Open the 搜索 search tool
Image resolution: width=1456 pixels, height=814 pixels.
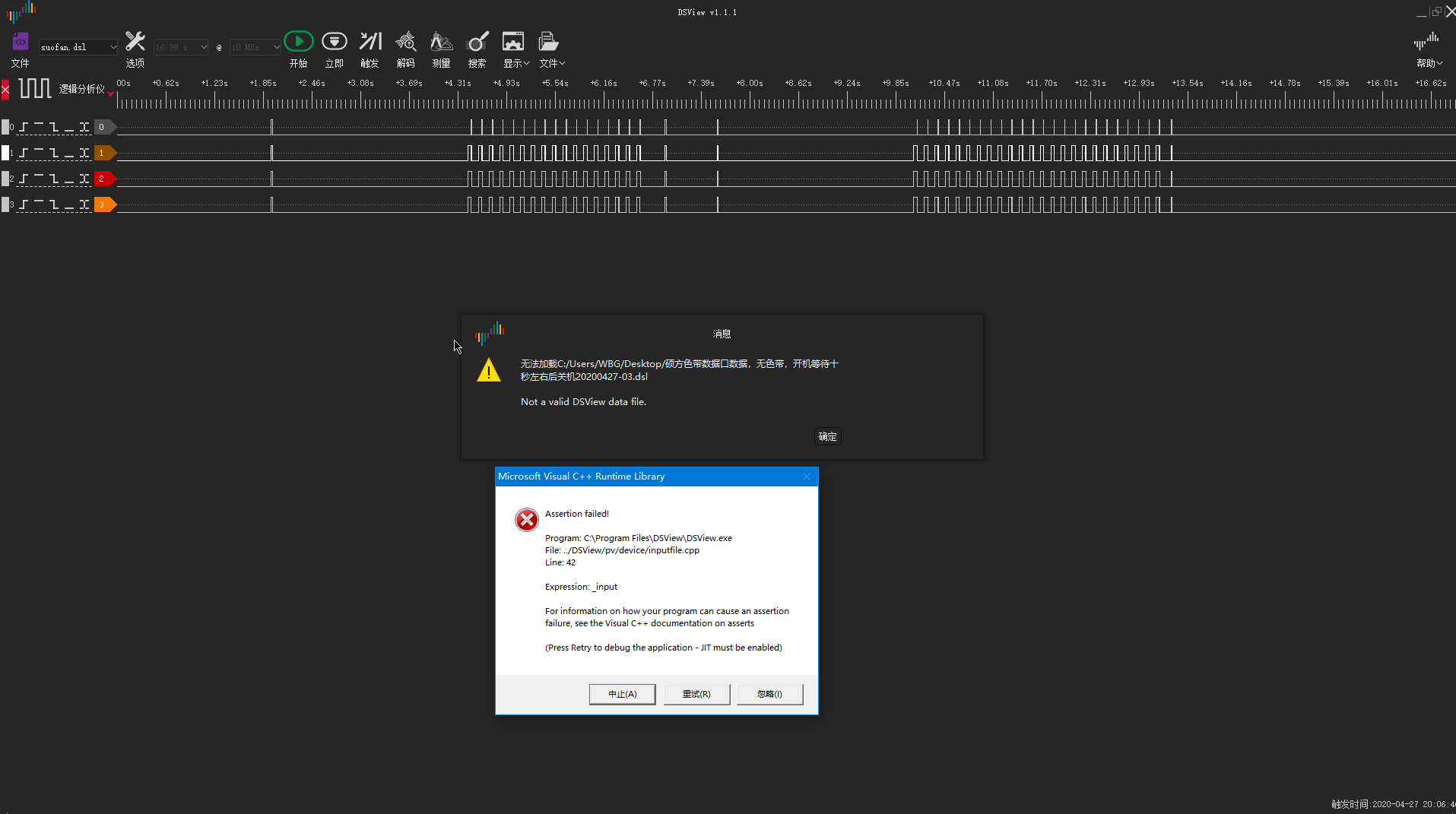(x=476, y=41)
